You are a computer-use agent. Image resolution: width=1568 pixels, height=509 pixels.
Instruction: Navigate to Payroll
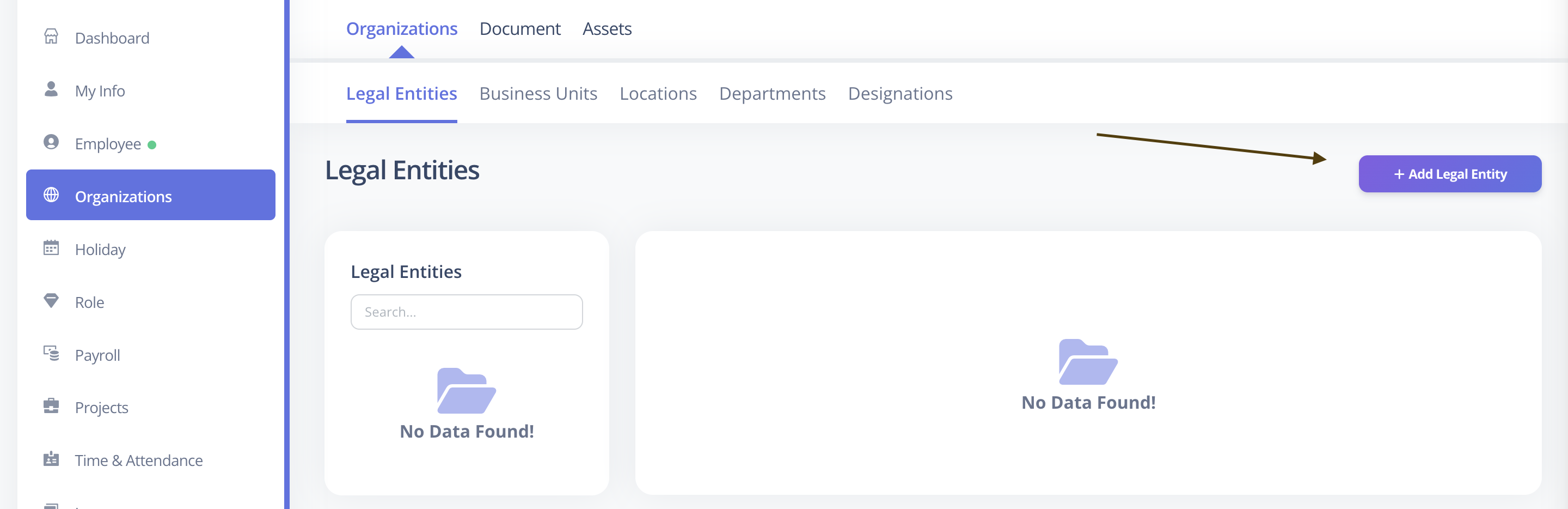150,355
